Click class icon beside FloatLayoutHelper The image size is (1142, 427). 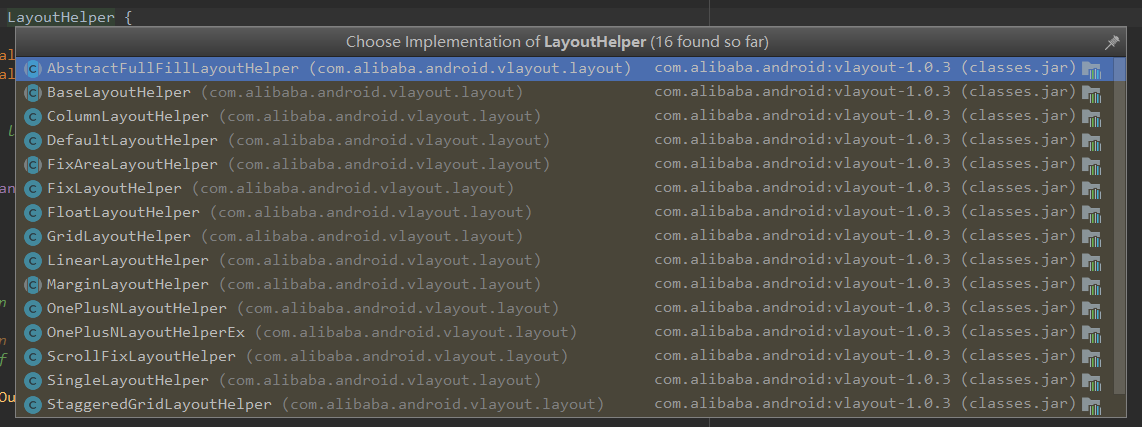coord(32,214)
